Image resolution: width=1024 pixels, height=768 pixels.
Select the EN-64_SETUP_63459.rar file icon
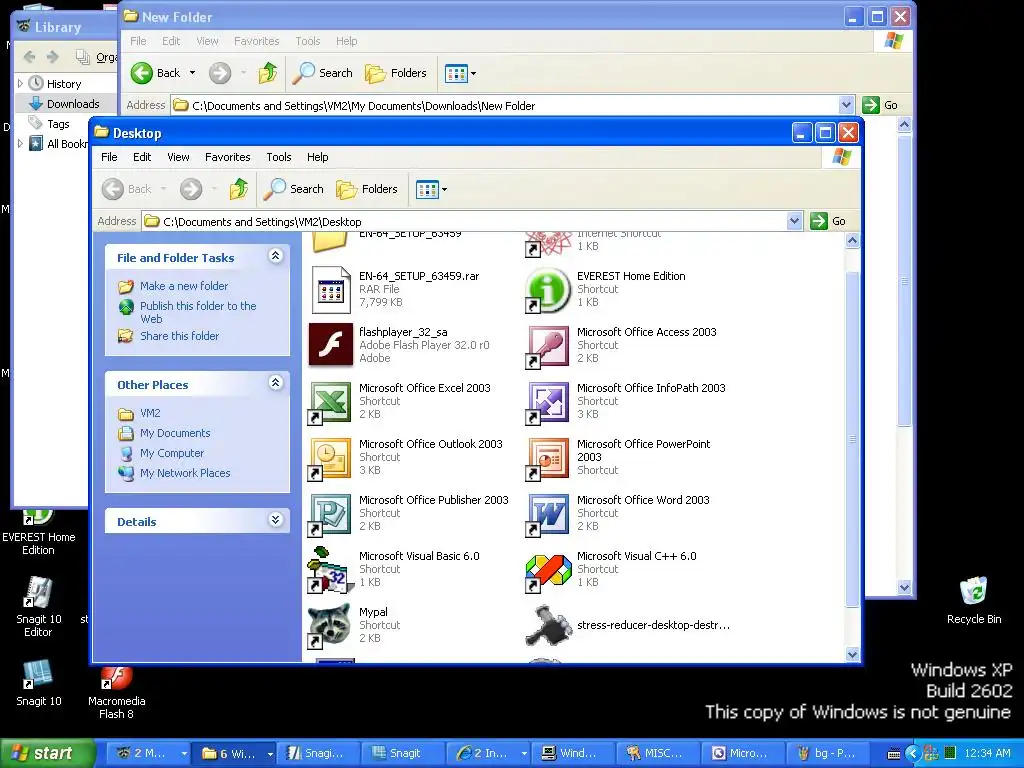coord(330,289)
